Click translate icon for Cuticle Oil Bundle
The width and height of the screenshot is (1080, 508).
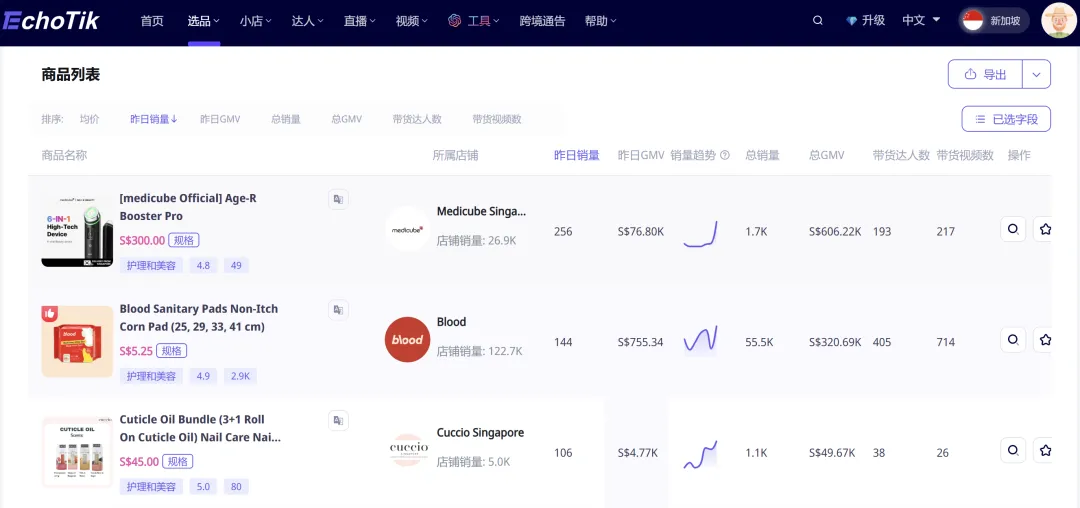[x=338, y=421]
